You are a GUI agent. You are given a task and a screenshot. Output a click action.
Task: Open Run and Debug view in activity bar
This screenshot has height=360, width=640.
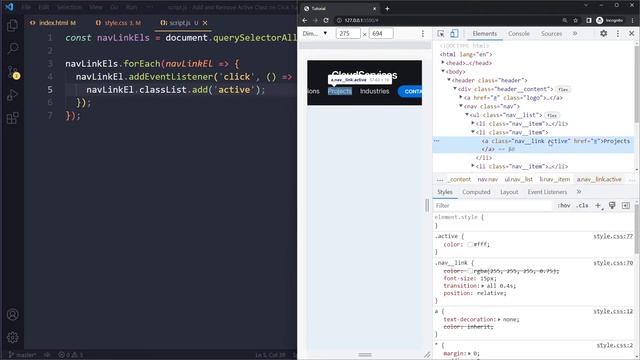coord(12,95)
